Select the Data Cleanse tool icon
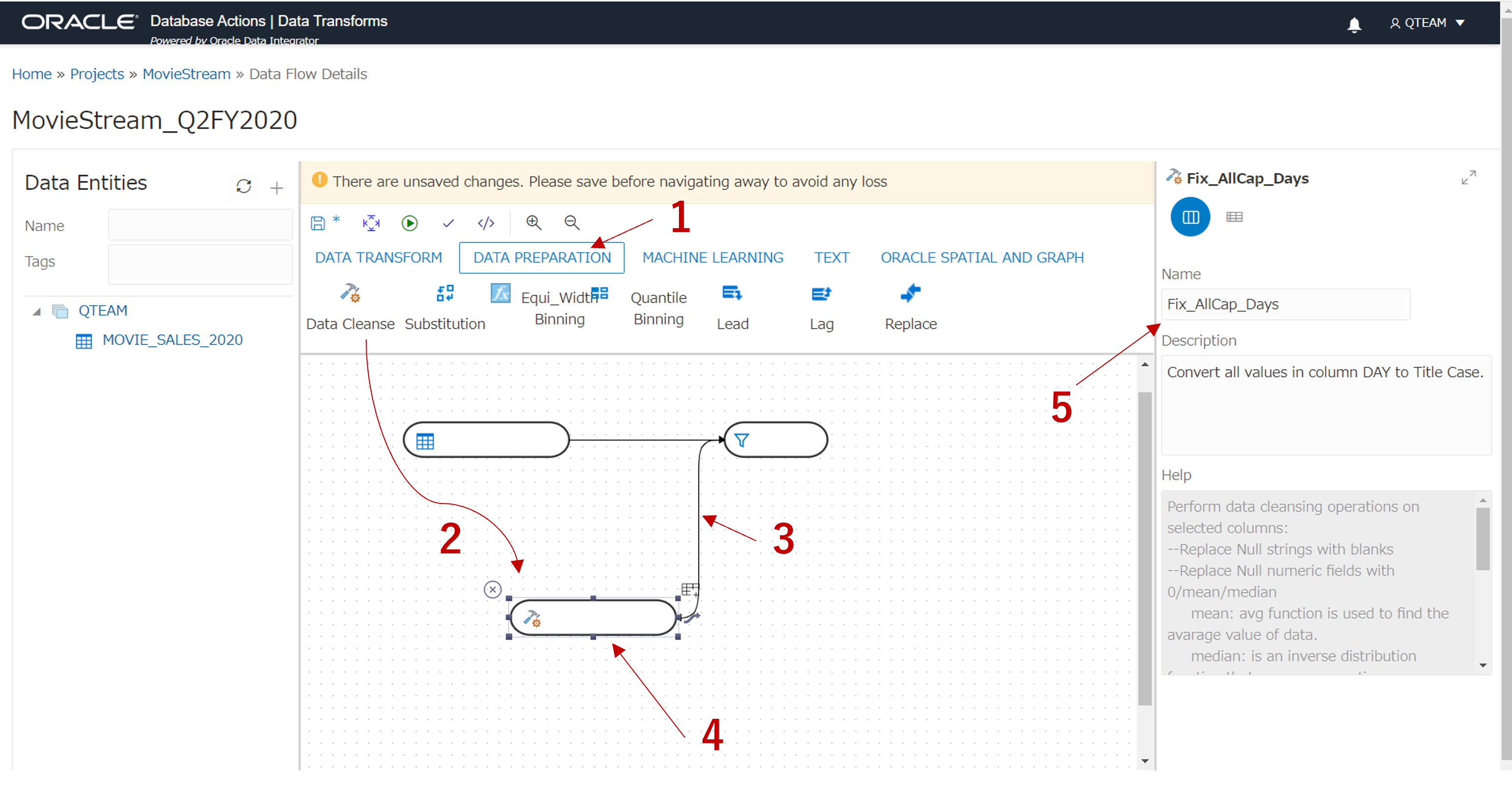The height and width of the screenshot is (786, 1512). [x=351, y=293]
